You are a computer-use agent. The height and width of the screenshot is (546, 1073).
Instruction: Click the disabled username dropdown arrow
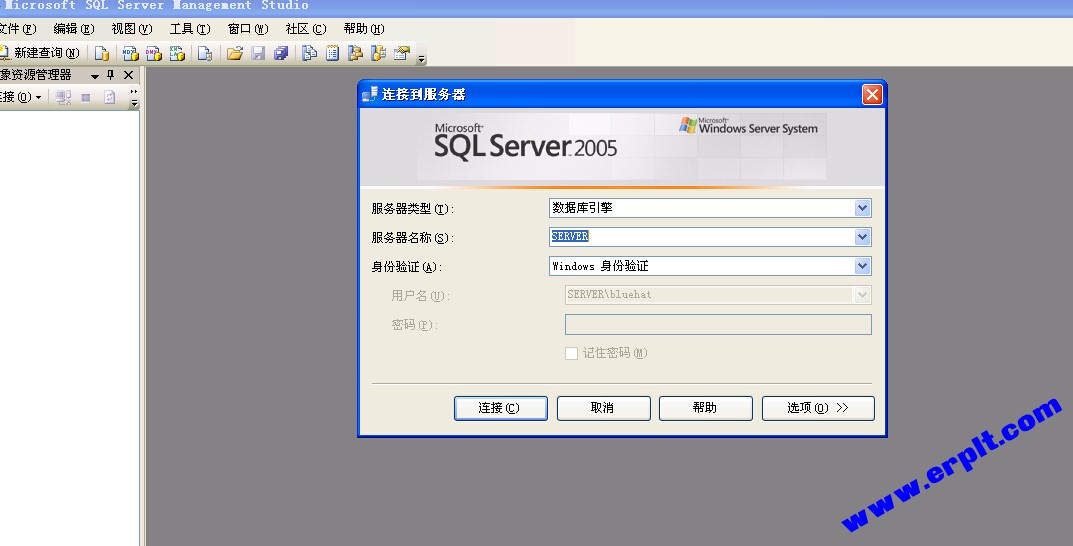862,295
